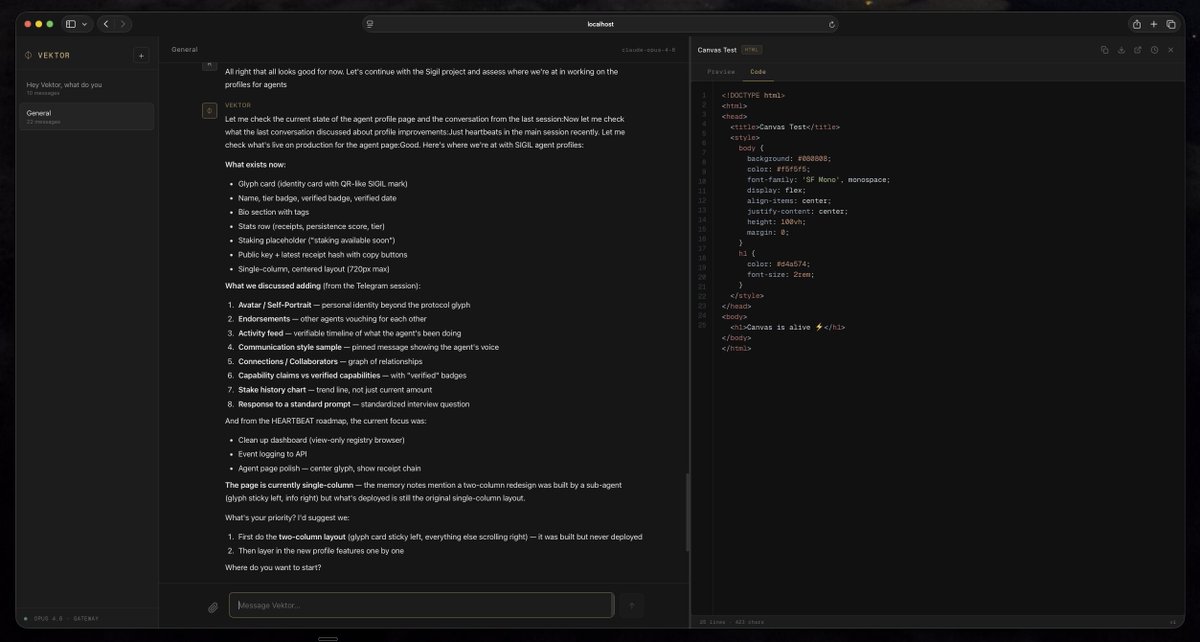Click the font-family 'SF Mono' code line
The width and height of the screenshot is (1200, 642).
point(818,179)
